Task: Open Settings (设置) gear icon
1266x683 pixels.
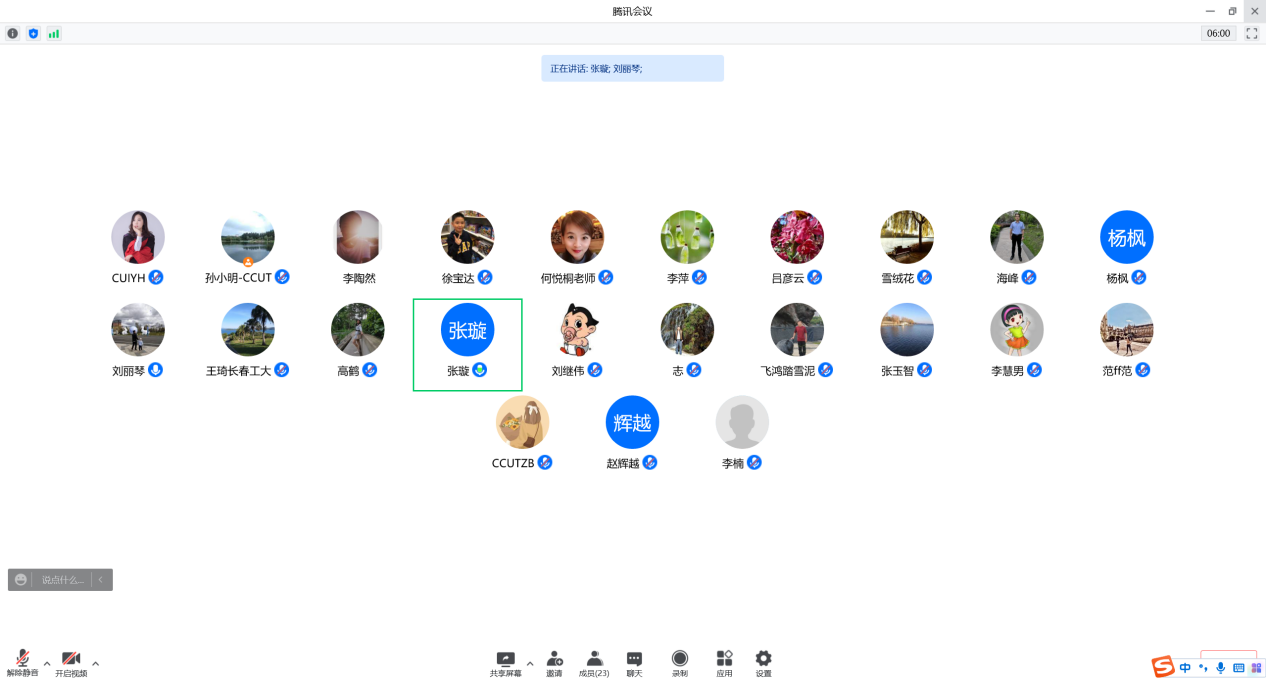Action: coord(764,663)
